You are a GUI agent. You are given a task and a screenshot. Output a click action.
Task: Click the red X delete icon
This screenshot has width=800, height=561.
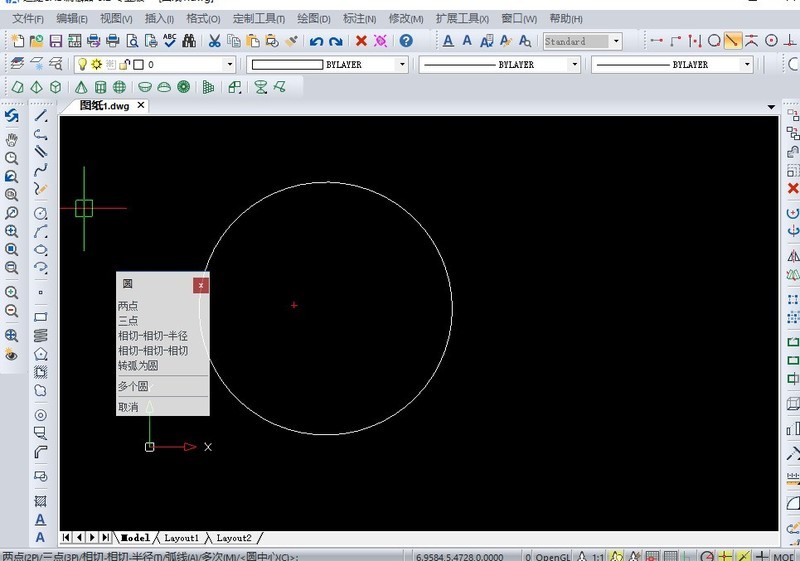[361, 41]
